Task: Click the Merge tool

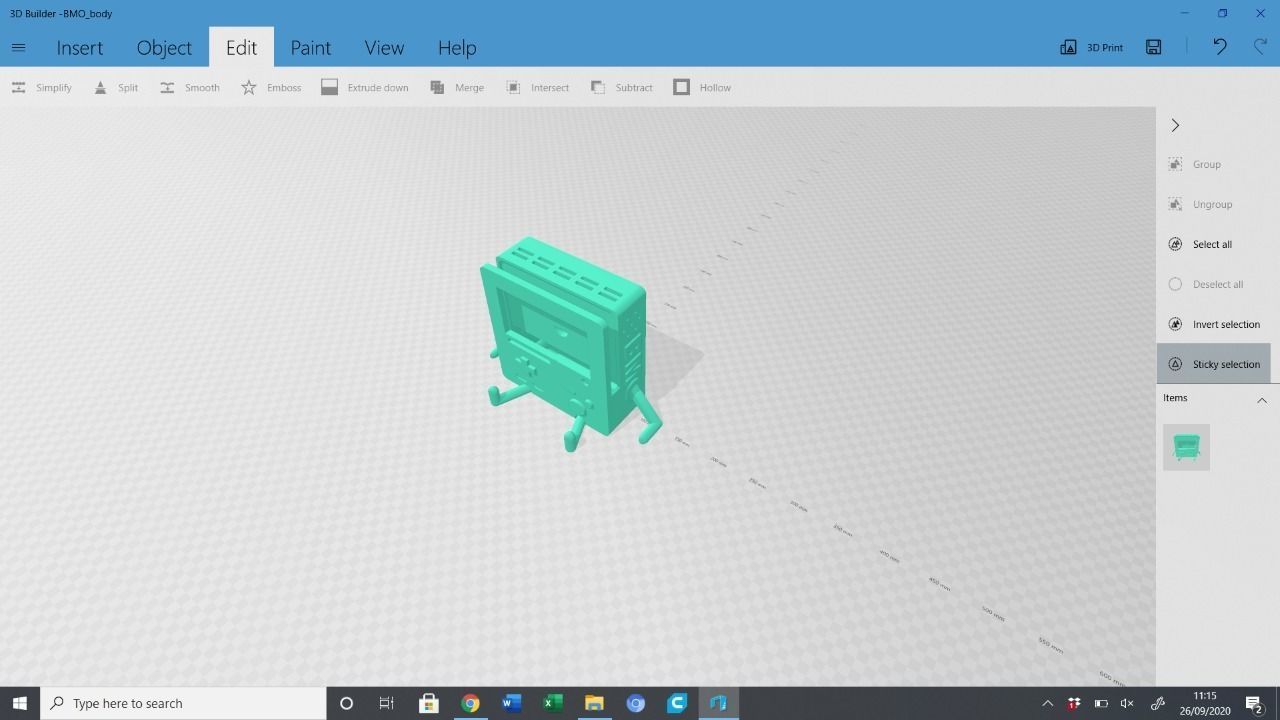Action: point(457,87)
